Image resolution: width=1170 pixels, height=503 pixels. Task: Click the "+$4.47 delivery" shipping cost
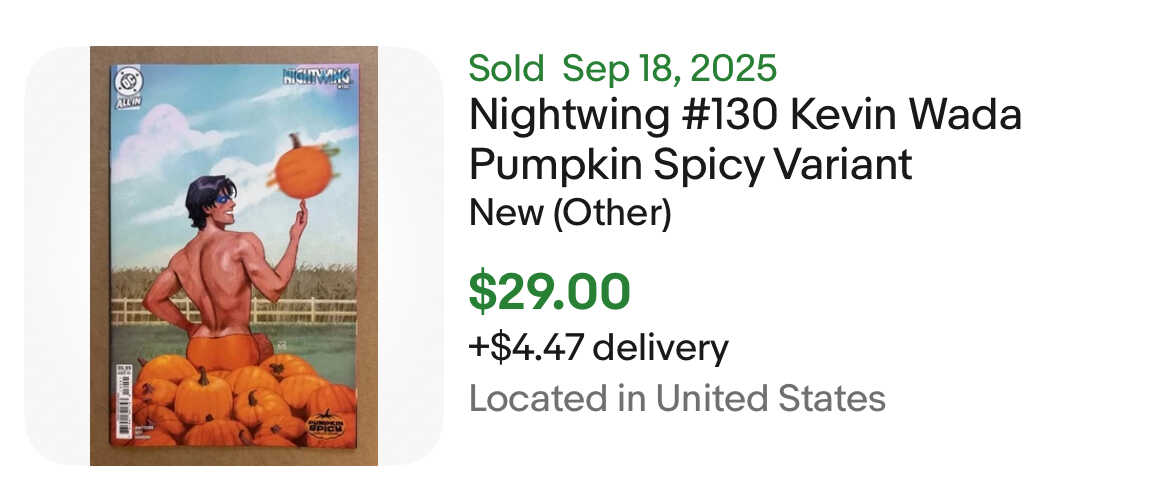[x=598, y=348]
